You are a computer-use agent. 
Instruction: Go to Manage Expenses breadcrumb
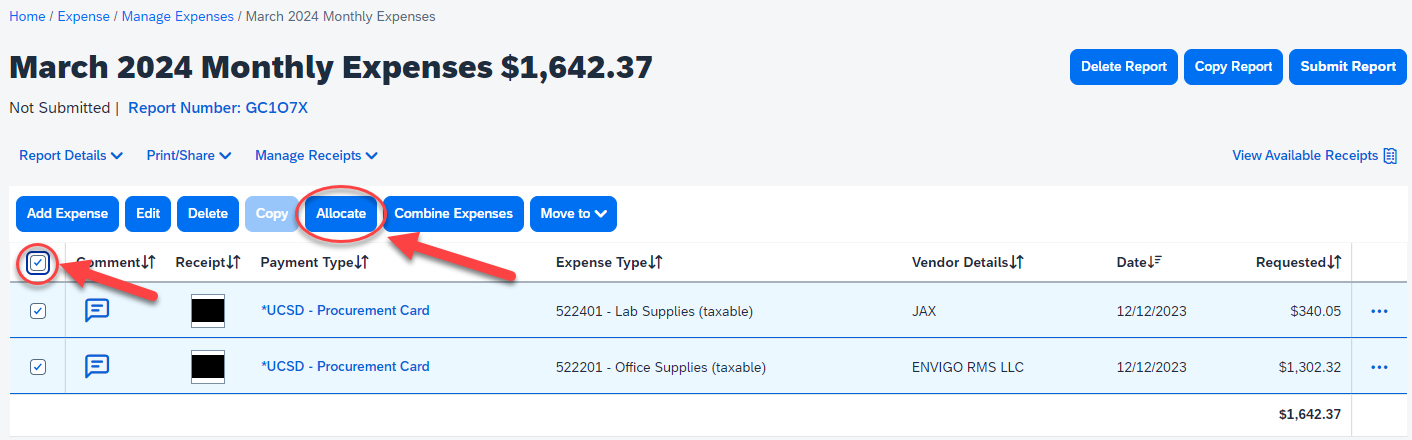[178, 17]
